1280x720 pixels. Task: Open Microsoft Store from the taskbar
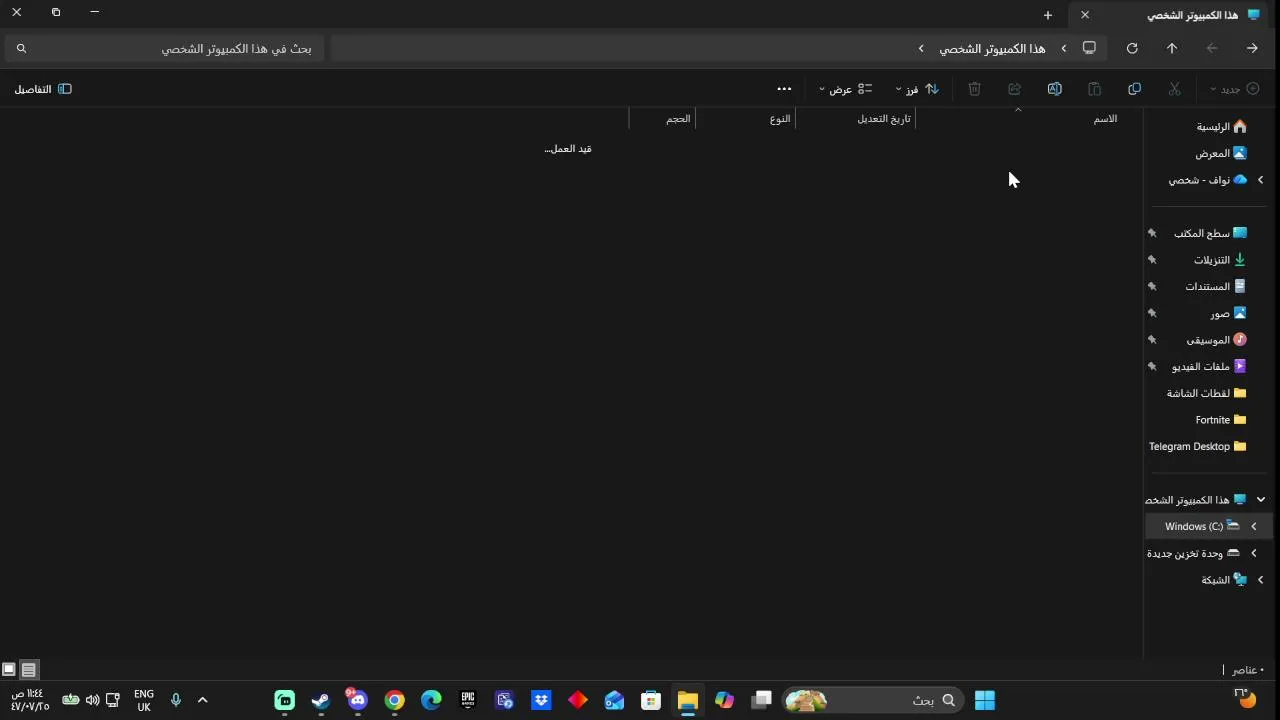tap(651, 700)
